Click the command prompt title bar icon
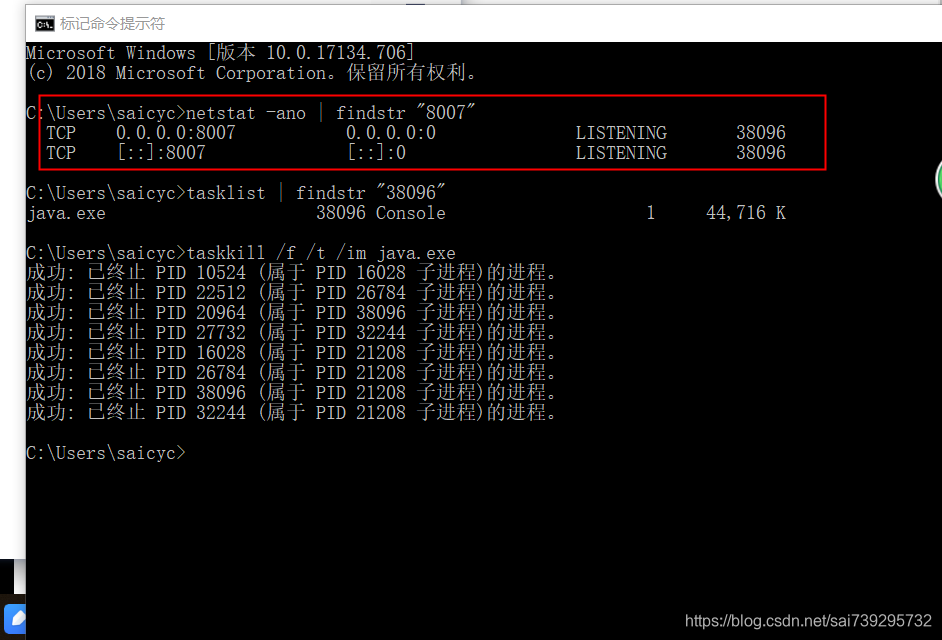Viewport: 942px width, 640px height. [44, 24]
